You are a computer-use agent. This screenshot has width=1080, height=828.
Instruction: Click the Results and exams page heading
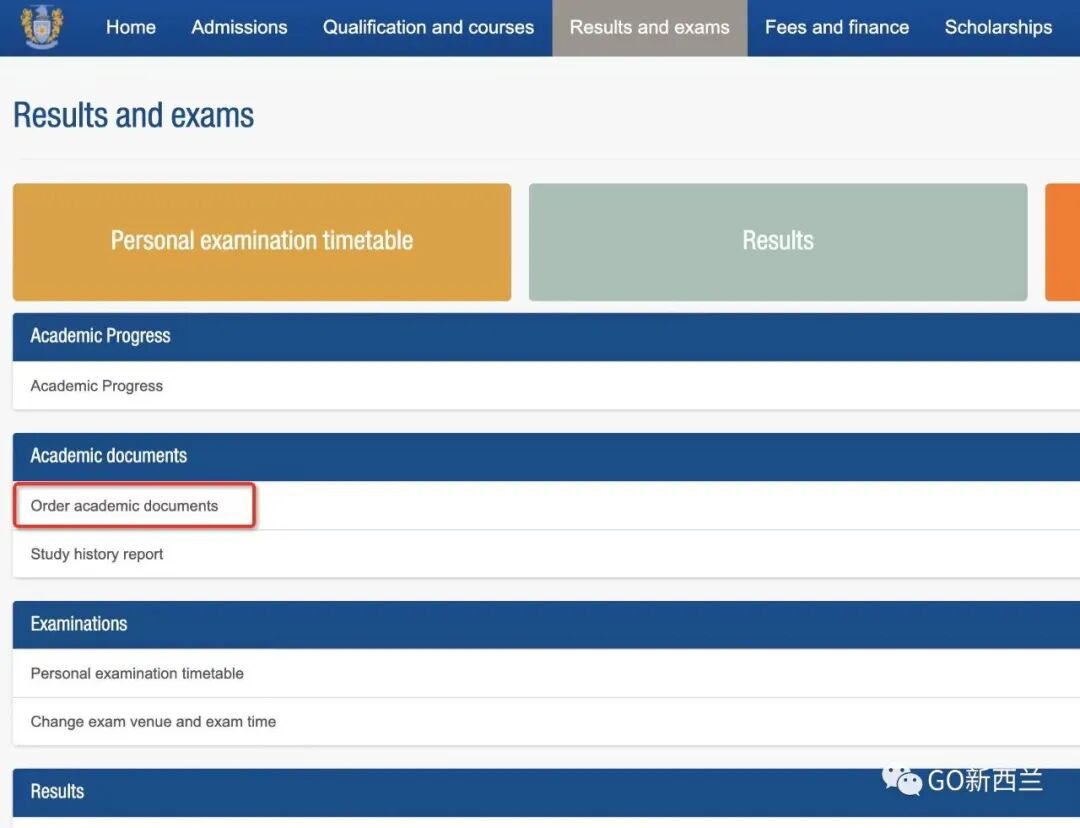tap(134, 115)
